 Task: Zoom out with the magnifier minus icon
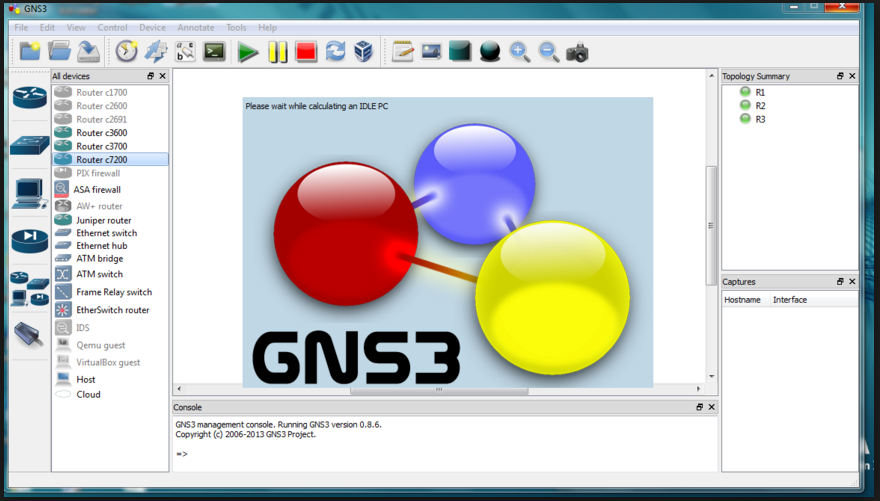coord(549,52)
